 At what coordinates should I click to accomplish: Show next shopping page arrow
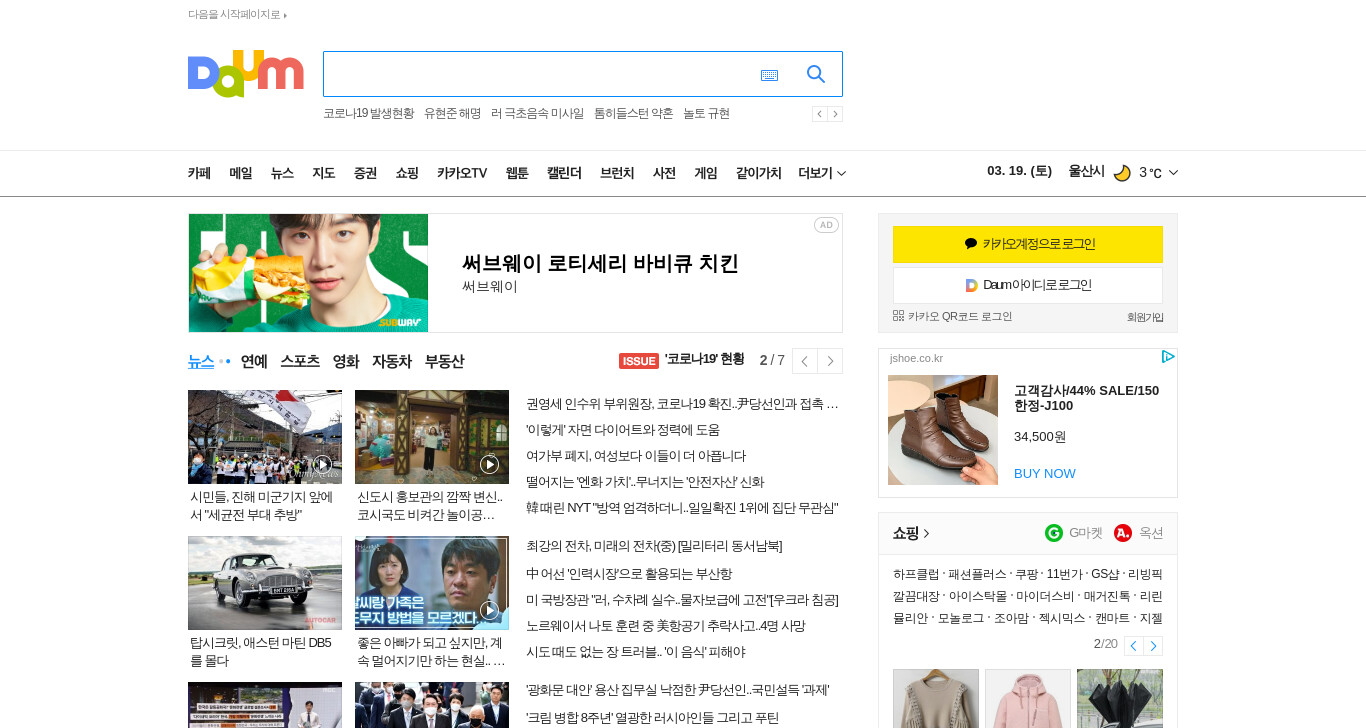pos(1153,646)
